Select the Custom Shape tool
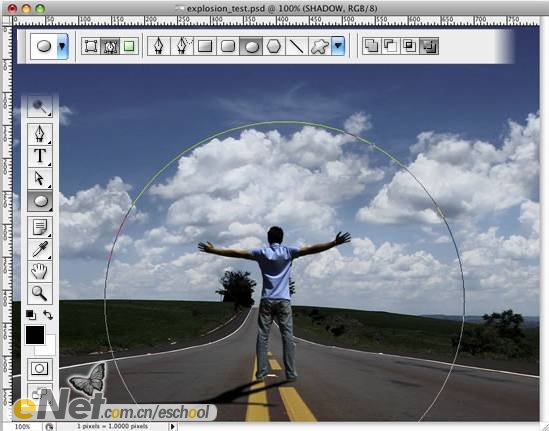Image resolution: width=549 pixels, height=431 pixels. click(x=320, y=46)
